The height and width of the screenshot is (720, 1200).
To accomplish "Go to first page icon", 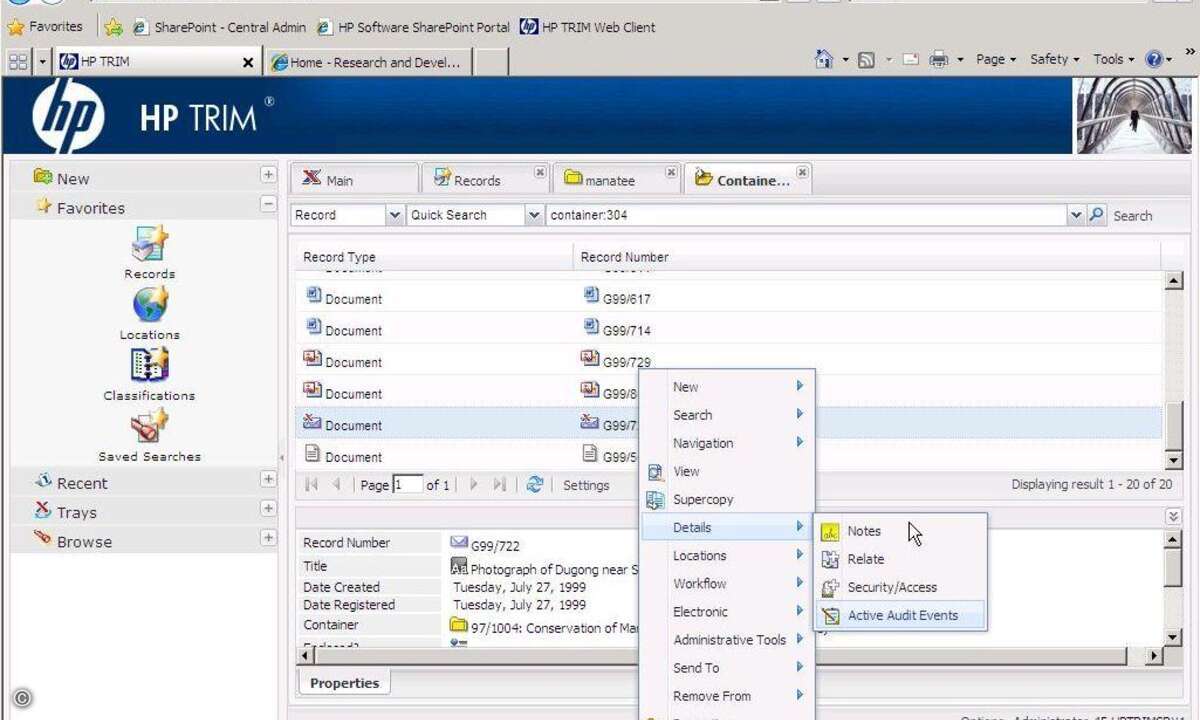I will click(x=312, y=484).
